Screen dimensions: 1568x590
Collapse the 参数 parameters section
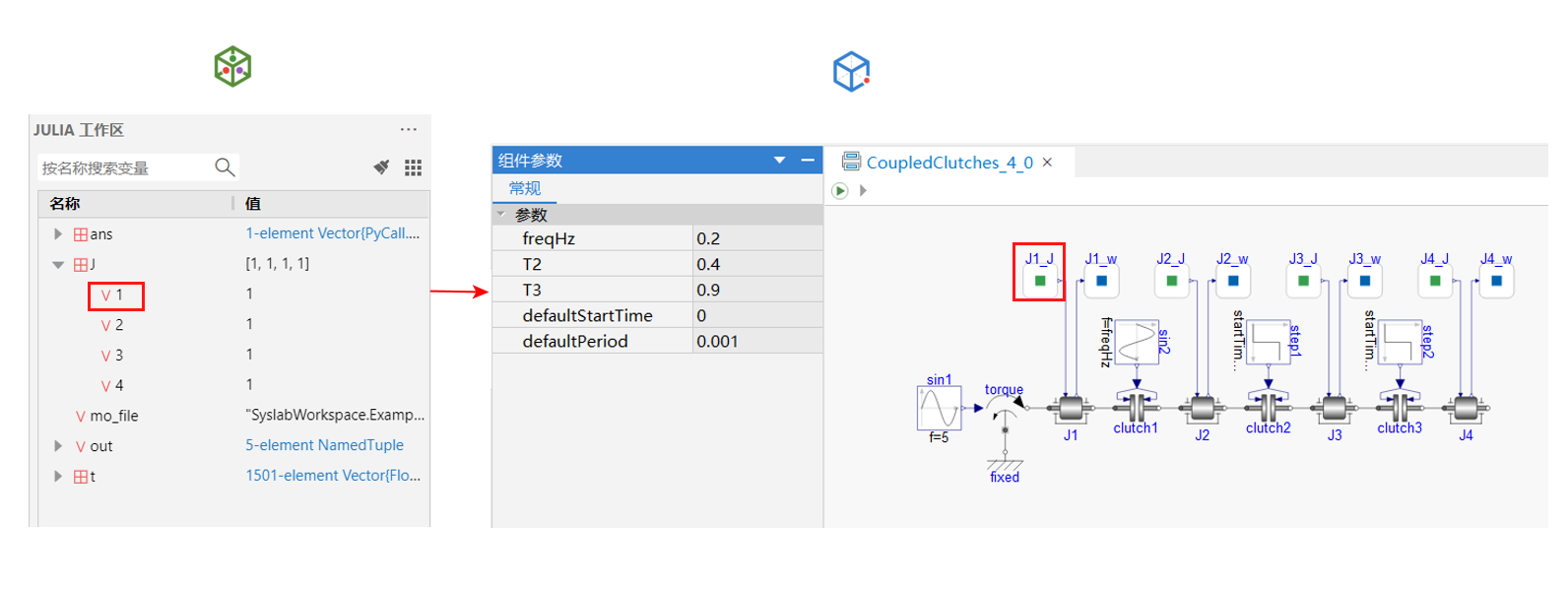(x=501, y=215)
